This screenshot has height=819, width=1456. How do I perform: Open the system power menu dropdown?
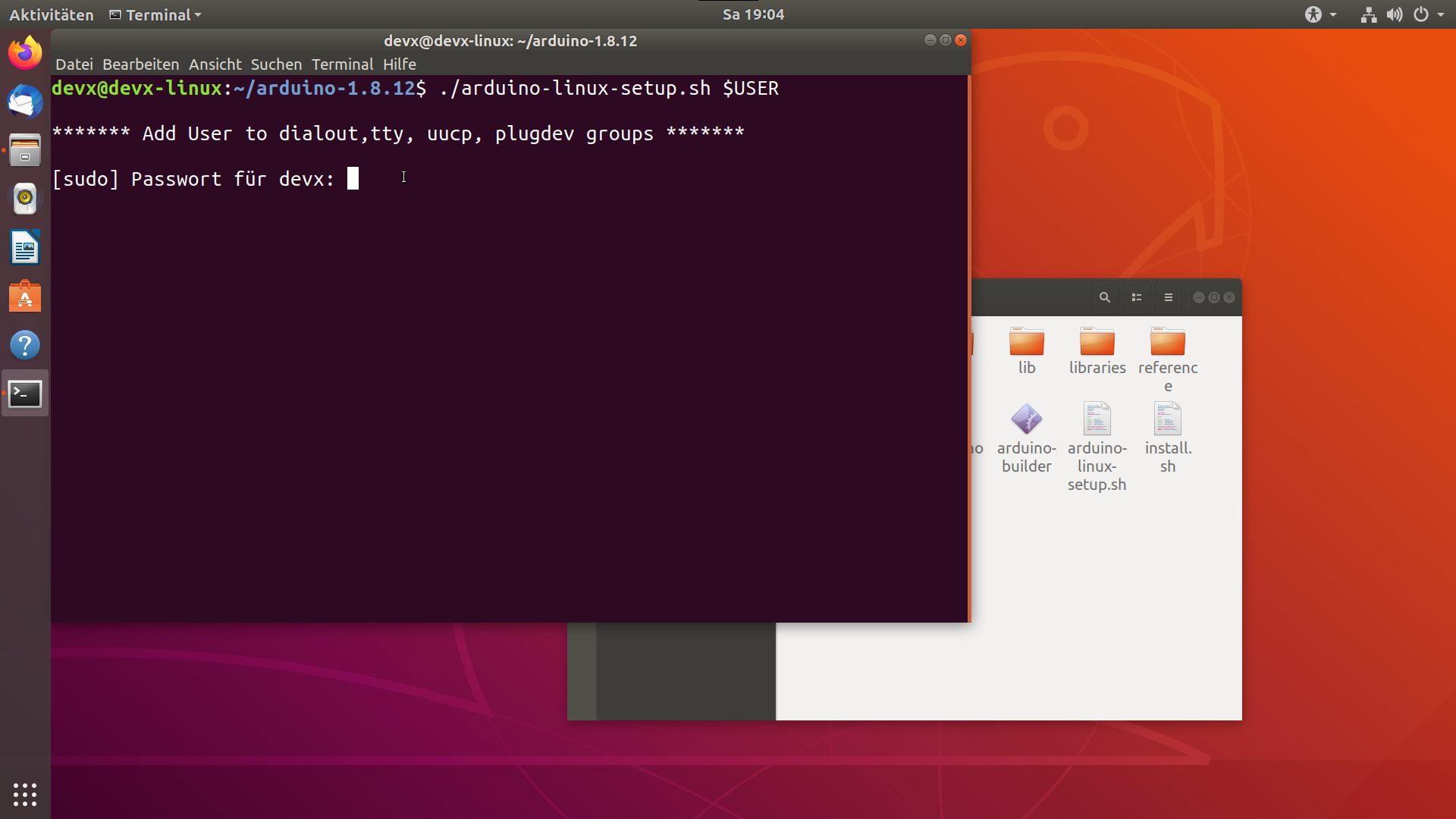pos(1429,14)
